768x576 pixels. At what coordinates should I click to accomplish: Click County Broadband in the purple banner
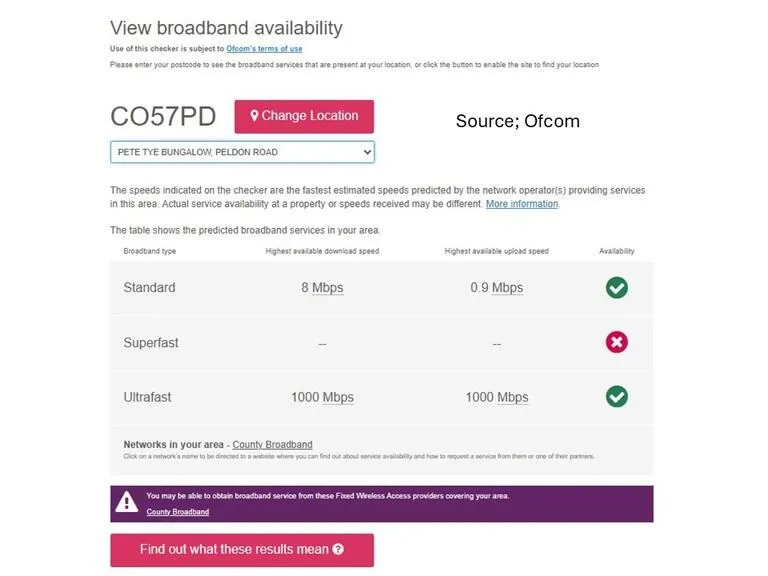point(178,512)
